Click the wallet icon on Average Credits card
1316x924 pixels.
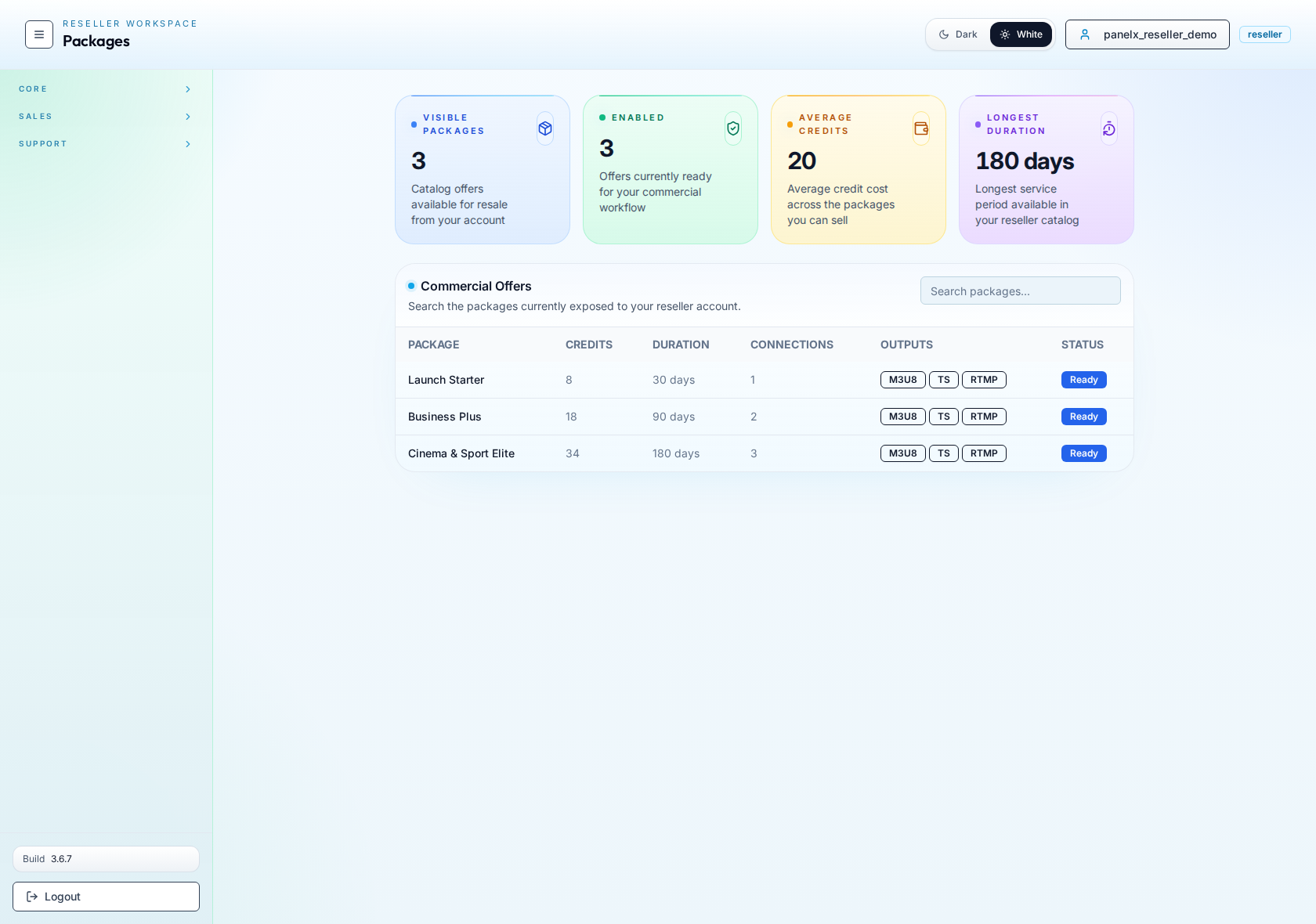(x=920, y=128)
